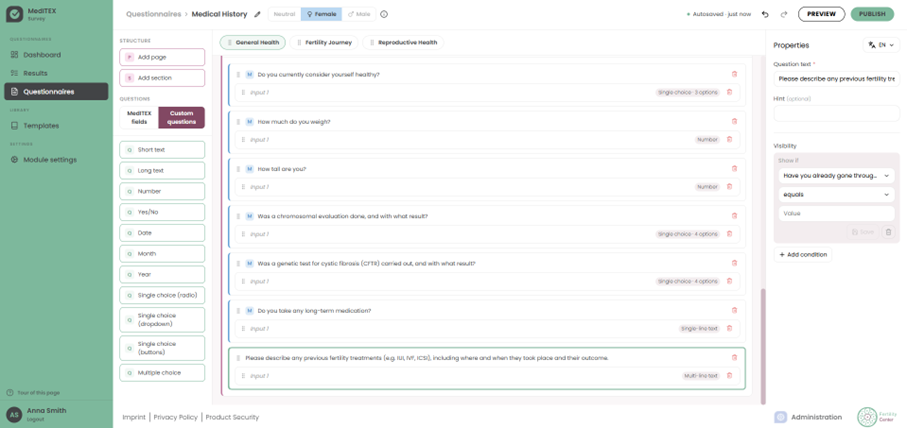The height and width of the screenshot is (428, 907).
Task: Add a Short text question
Action: tap(162, 150)
